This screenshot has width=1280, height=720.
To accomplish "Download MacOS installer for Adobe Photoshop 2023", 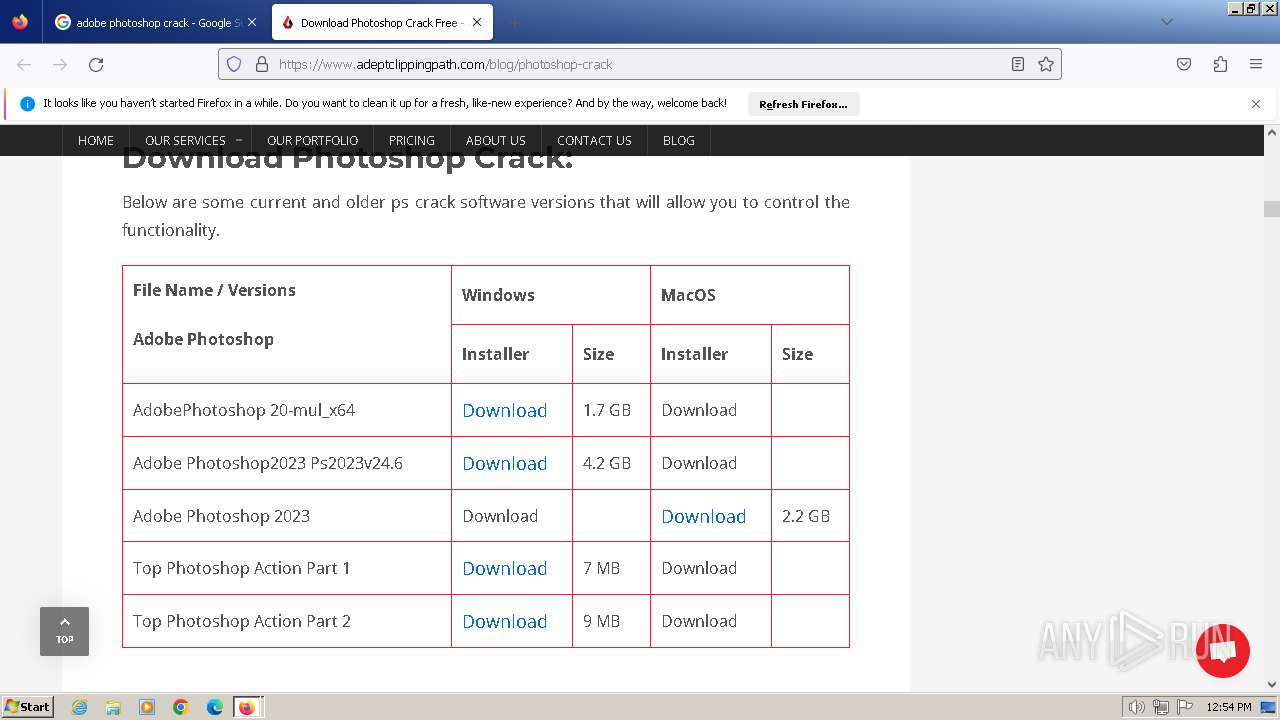I will (x=703, y=516).
